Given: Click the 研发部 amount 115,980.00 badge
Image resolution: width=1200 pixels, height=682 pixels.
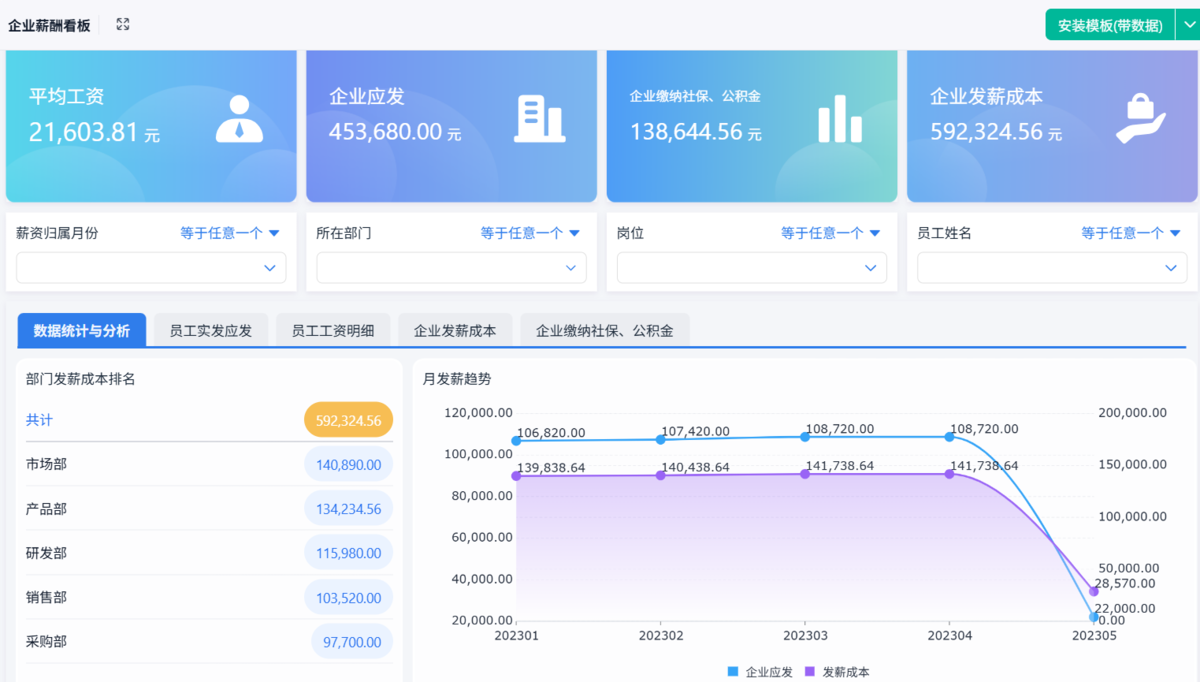Looking at the screenshot, I should 348,553.
